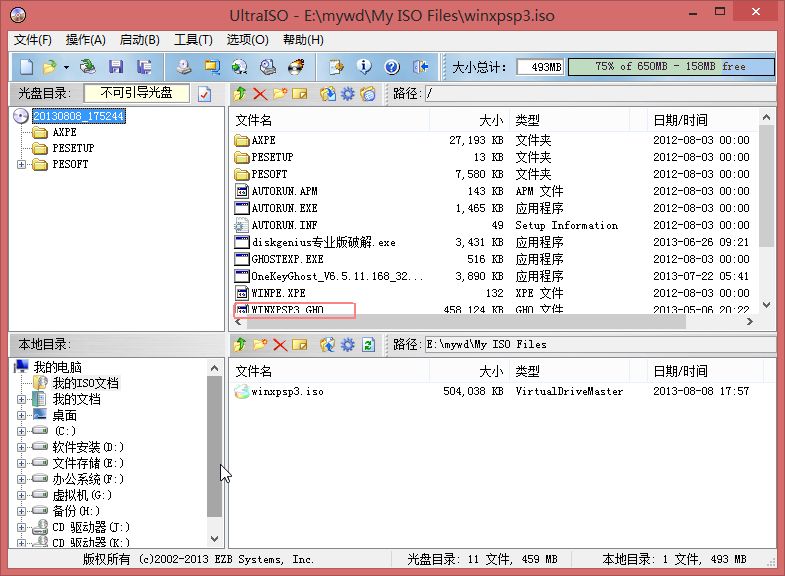Click the image path field showing /
Image resolution: width=785 pixels, height=576 pixels.
[x=600, y=94]
